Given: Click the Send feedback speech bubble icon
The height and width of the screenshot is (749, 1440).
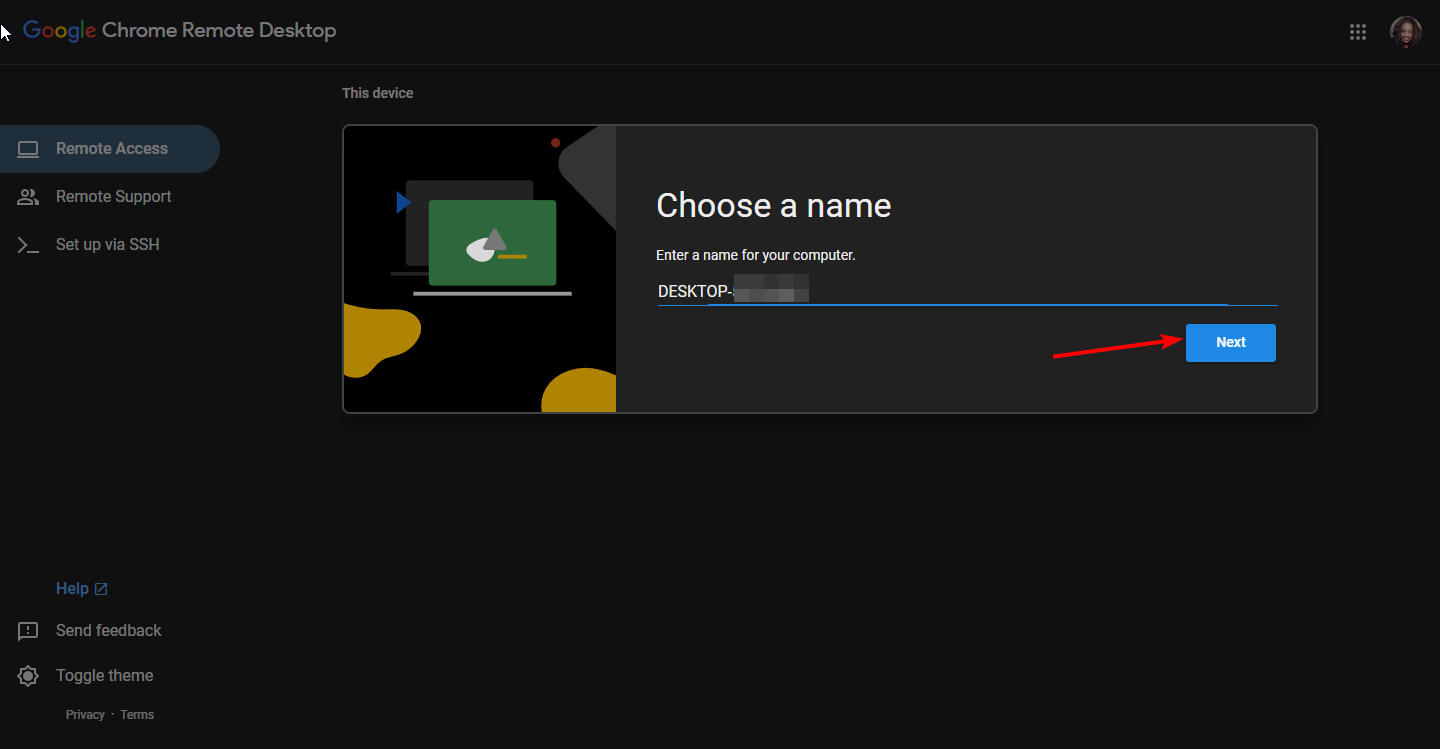Looking at the screenshot, I should pyautogui.click(x=28, y=631).
